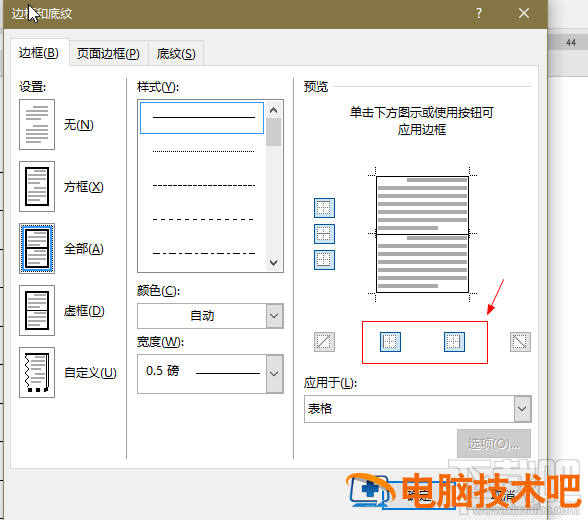Choose the 方框(X) box border setting icon

37,186
